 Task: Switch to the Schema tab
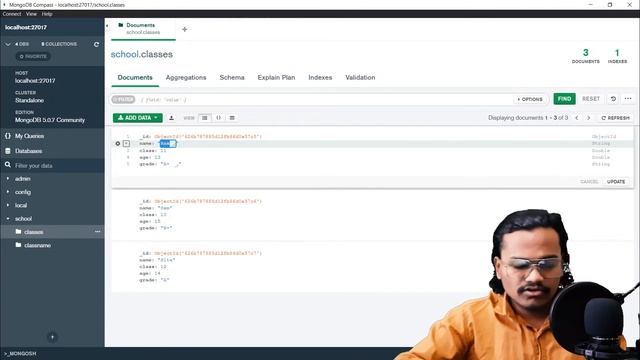coord(232,78)
